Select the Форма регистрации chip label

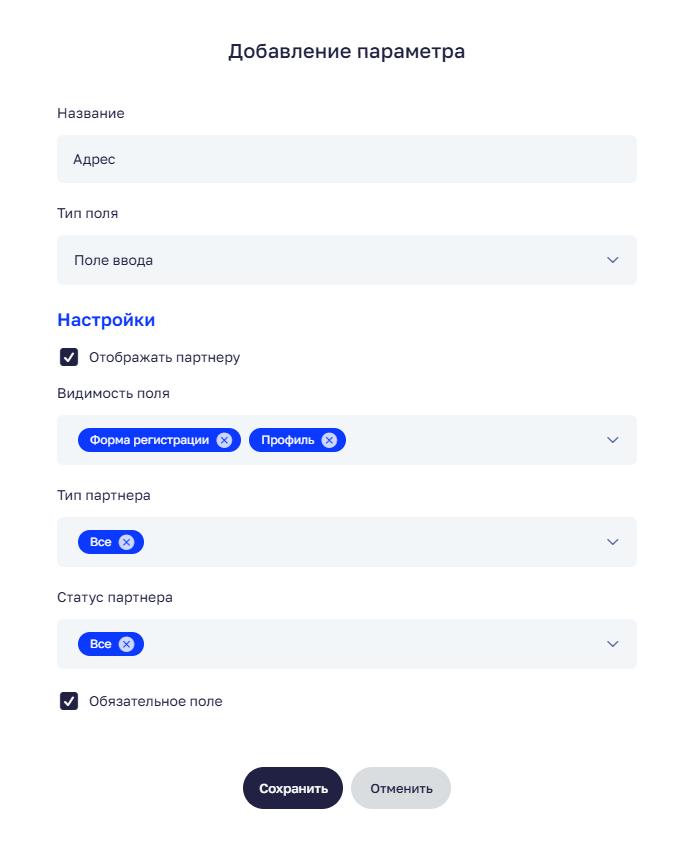pyautogui.click(x=149, y=440)
